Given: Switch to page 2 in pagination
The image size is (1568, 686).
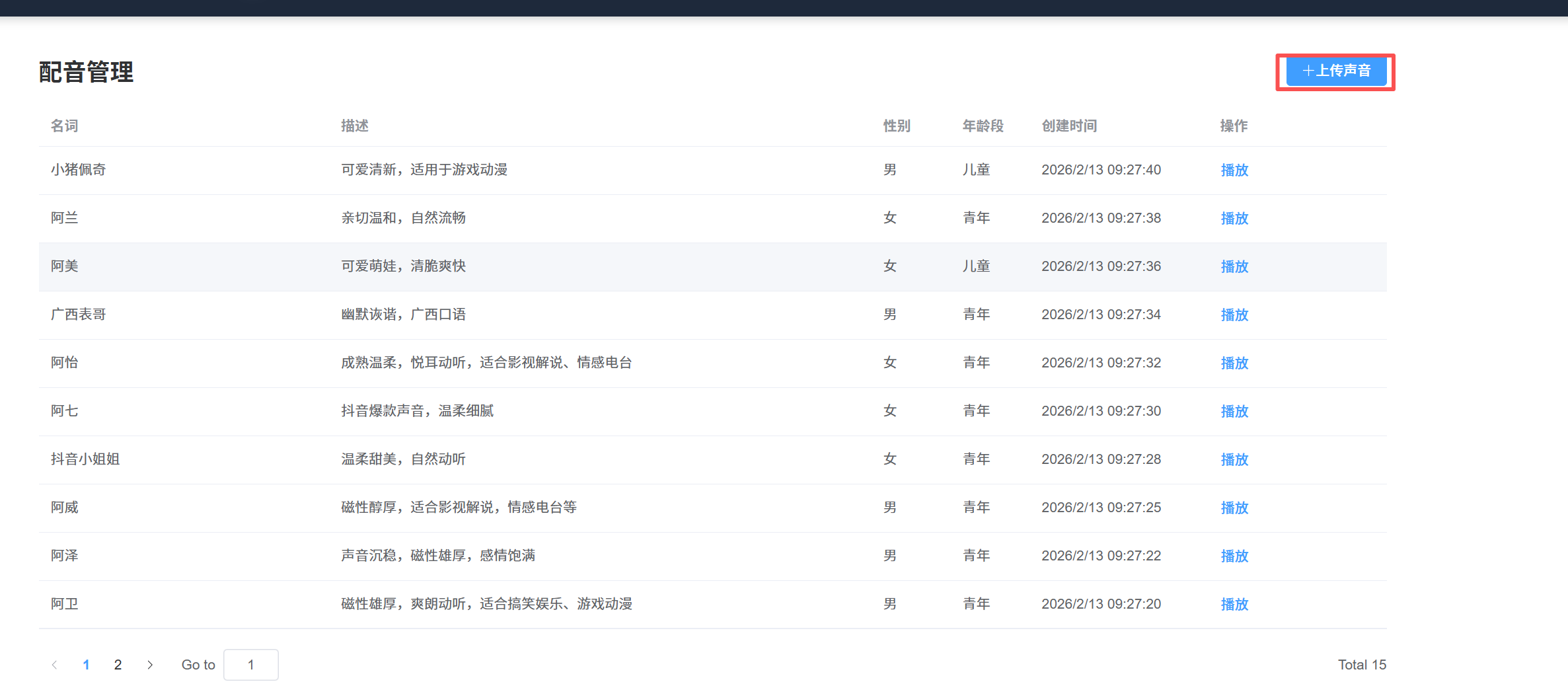Looking at the screenshot, I should [x=118, y=665].
